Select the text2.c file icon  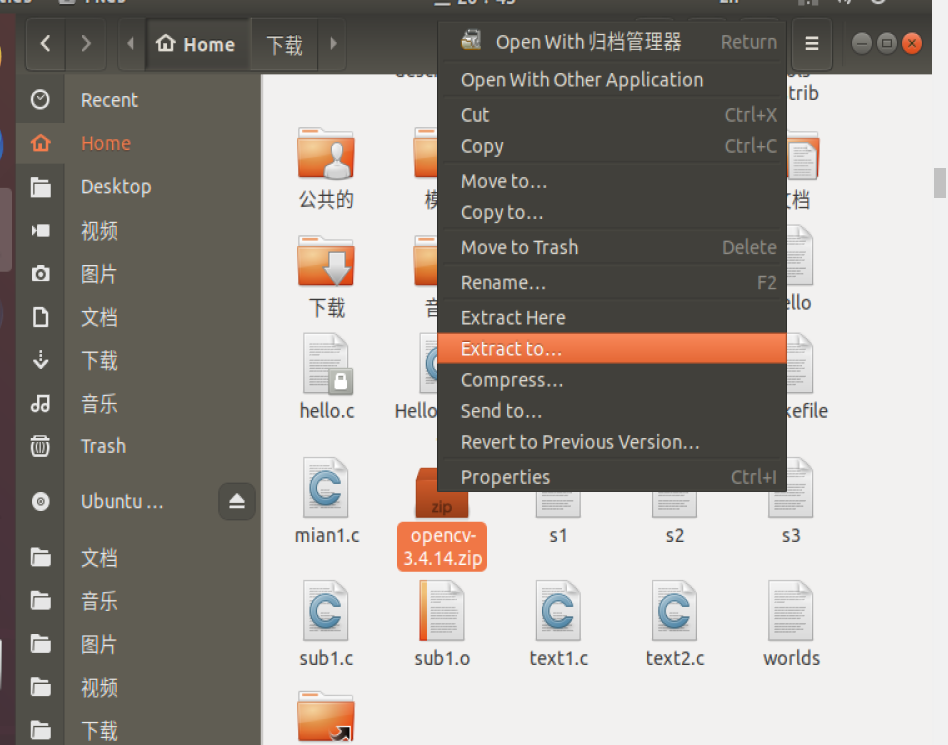(x=674, y=611)
